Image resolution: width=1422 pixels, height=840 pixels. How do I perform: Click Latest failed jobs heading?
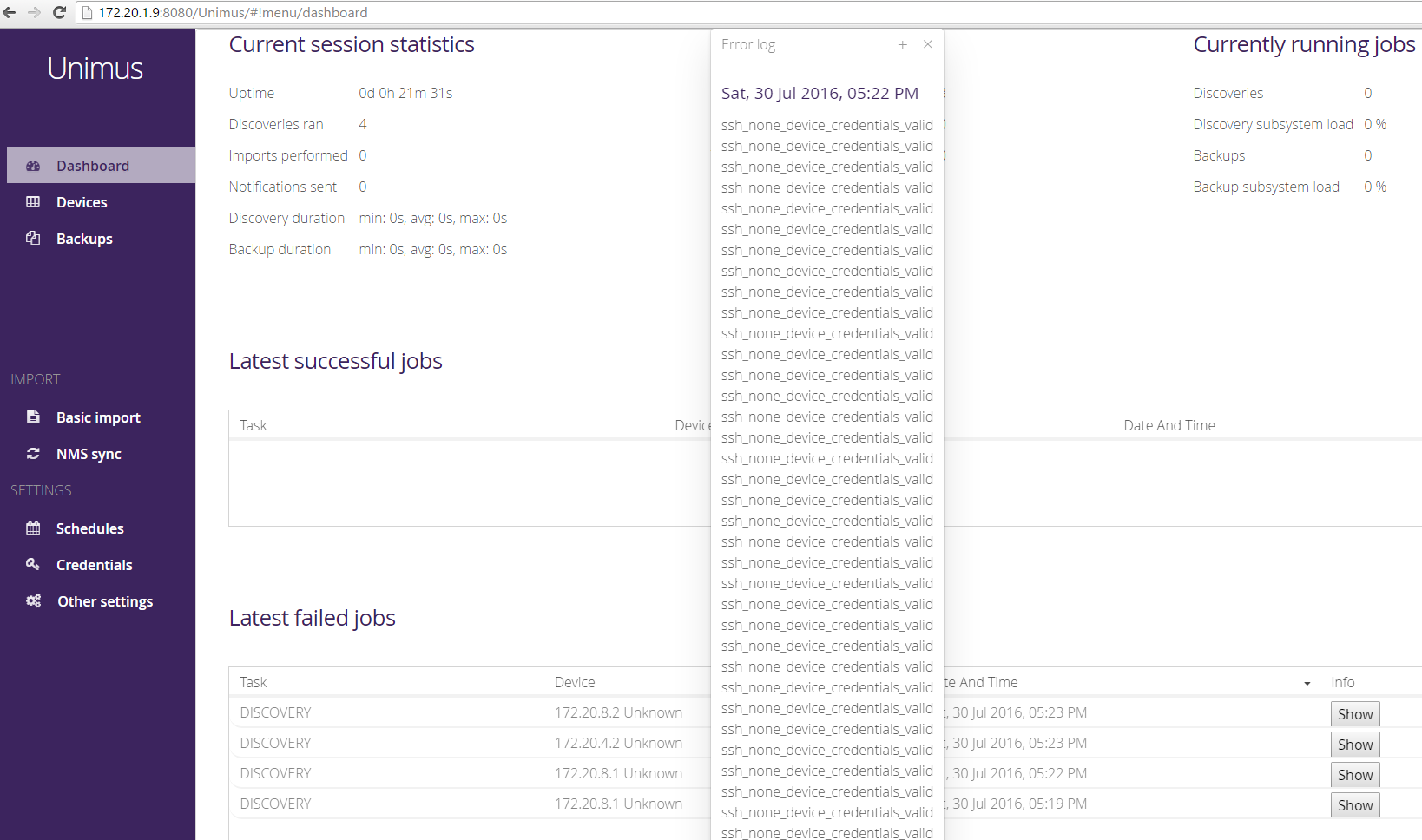[313, 618]
